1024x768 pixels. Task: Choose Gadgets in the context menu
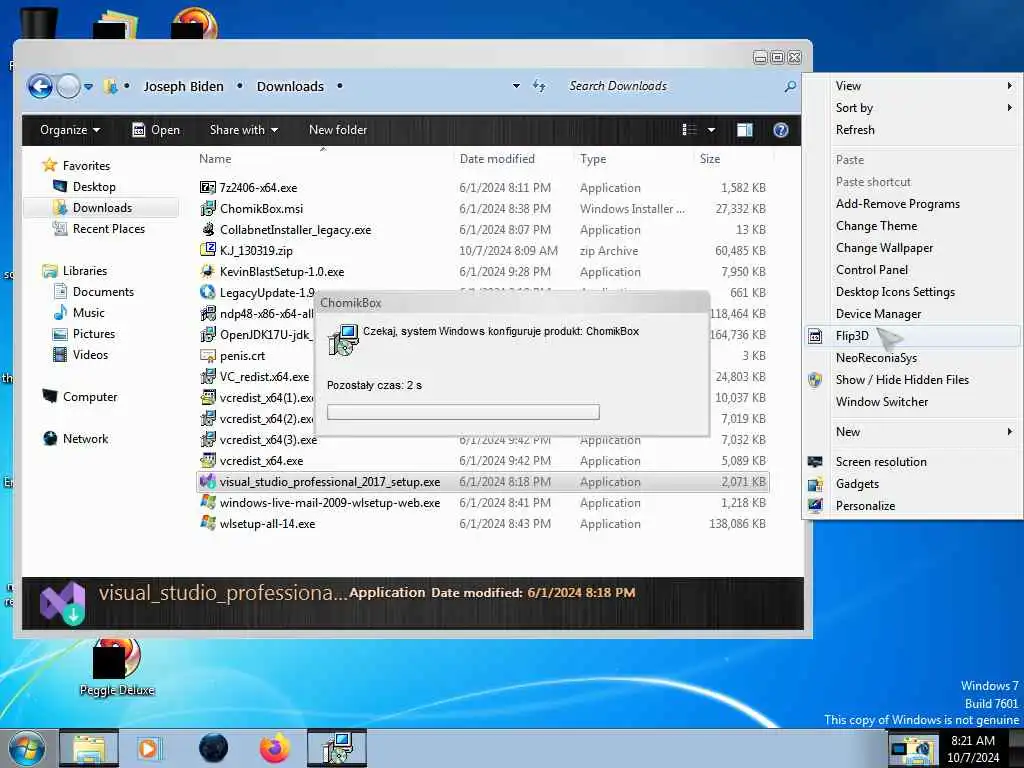pyautogui.click(x=912, y=484)
